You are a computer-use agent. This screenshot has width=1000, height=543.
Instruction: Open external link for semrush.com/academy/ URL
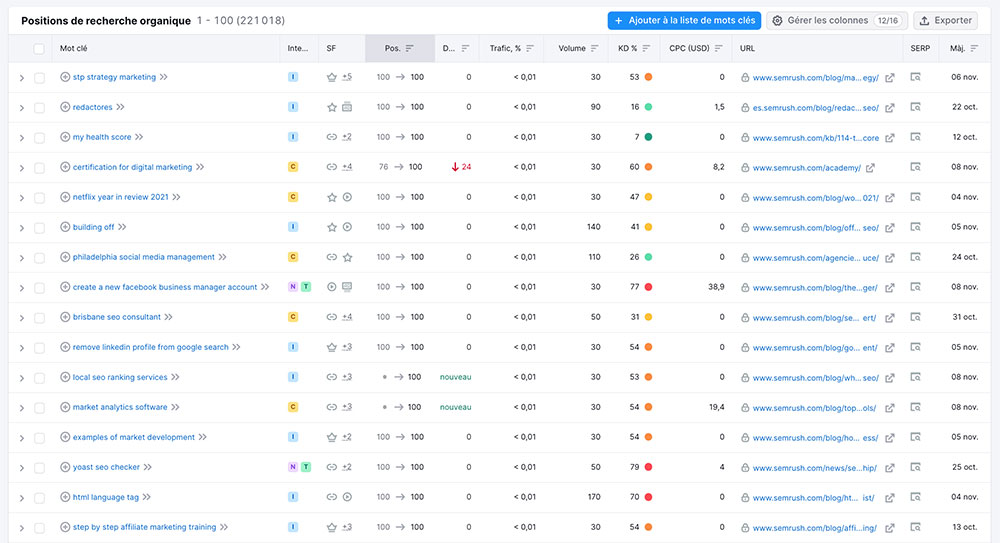pos(871,168)
